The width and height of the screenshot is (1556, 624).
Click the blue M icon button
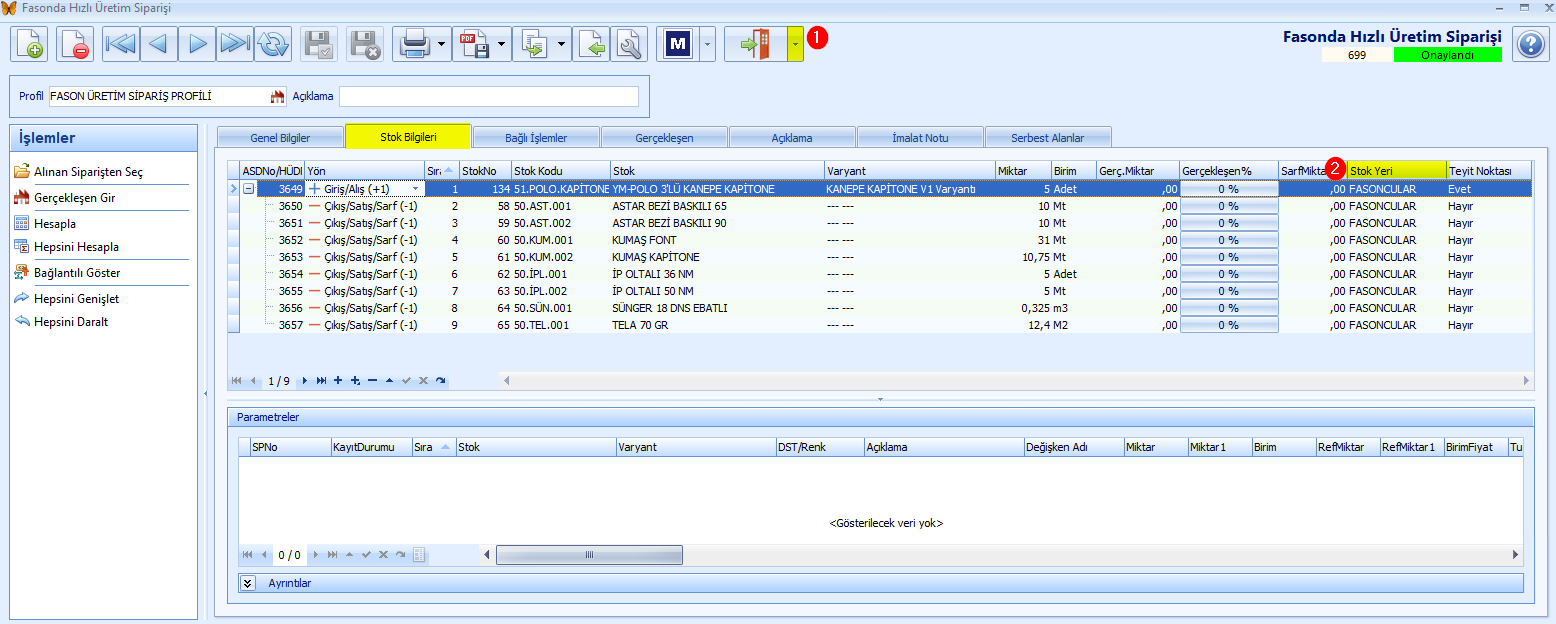point(679,44)
